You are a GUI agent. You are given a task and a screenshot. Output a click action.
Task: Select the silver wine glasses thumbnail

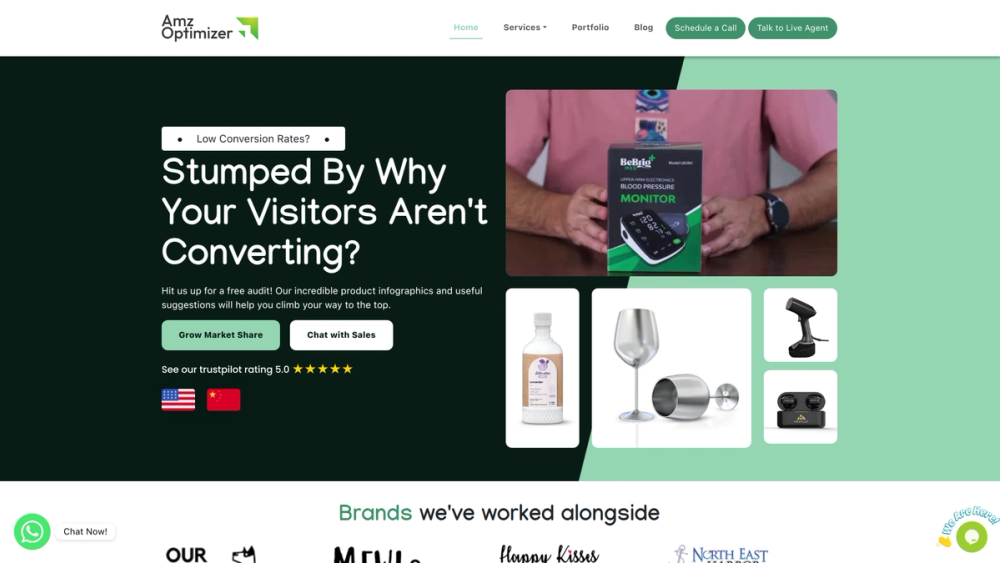point(672,368)
